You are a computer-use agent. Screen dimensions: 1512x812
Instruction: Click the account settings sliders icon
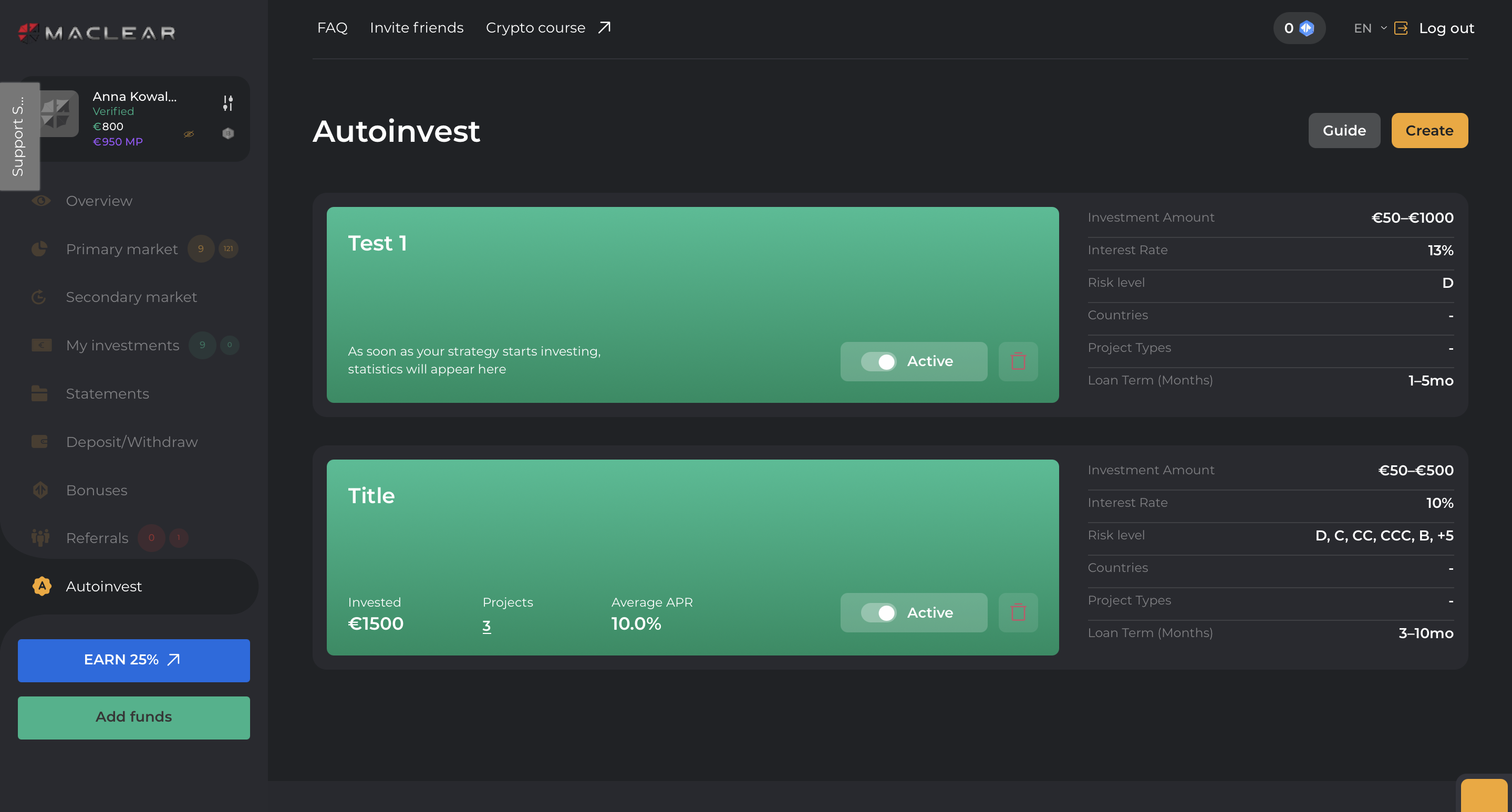(x=227, y=103)
